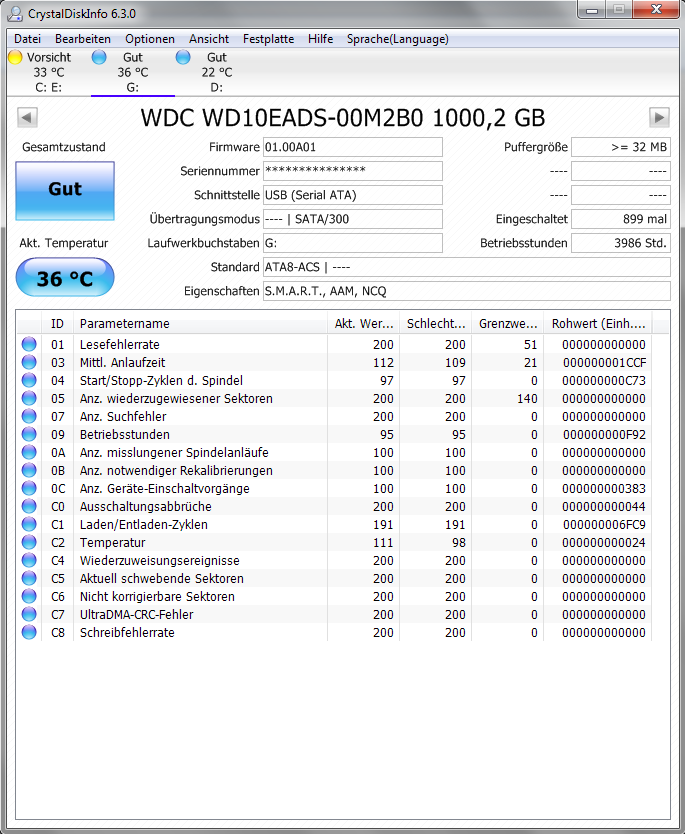
Task: Click status orb of Nicht korrigierbare Sektoren row
Action: click(29, 596)
